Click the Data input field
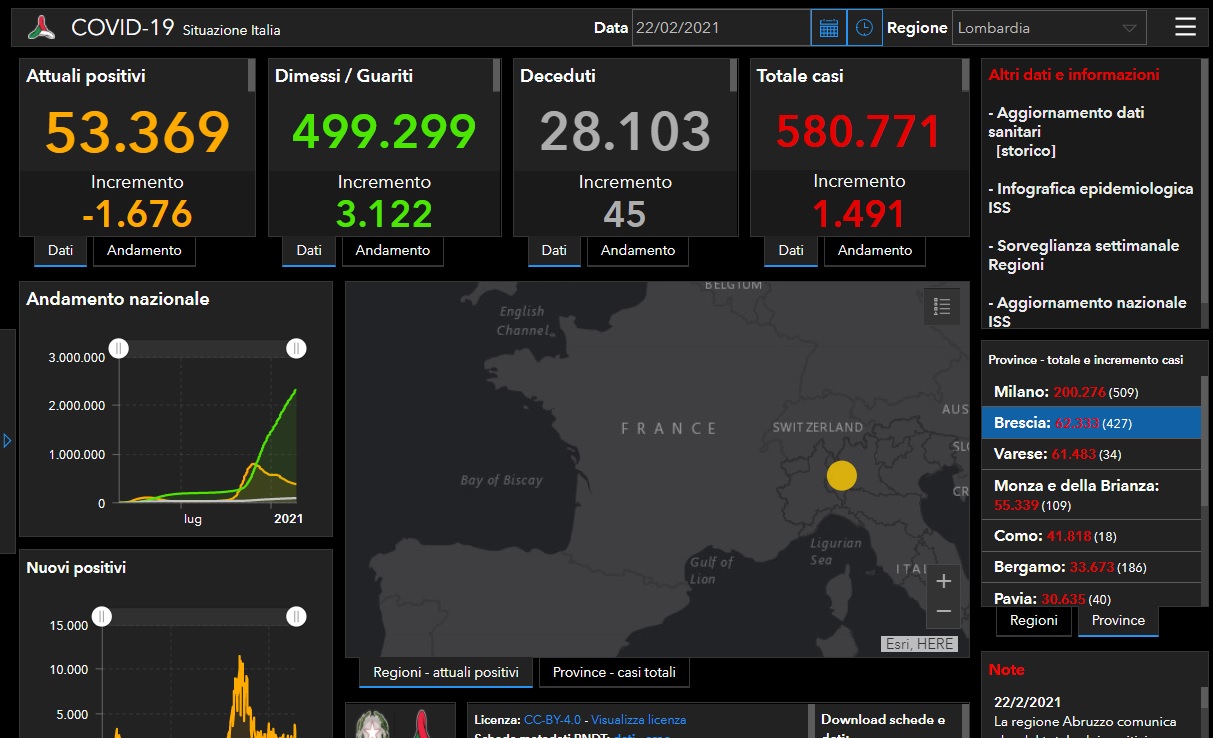 [720, 28]
